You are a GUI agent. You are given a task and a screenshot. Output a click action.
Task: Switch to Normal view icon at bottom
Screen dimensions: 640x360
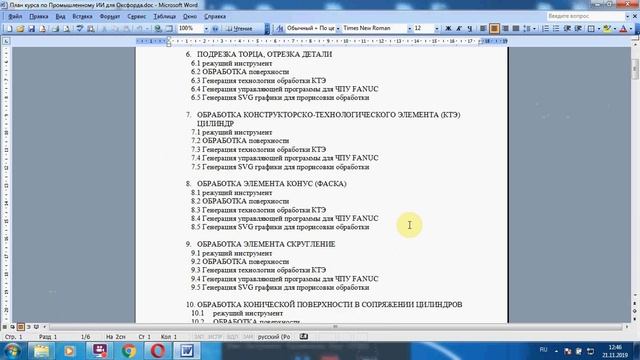4,327
